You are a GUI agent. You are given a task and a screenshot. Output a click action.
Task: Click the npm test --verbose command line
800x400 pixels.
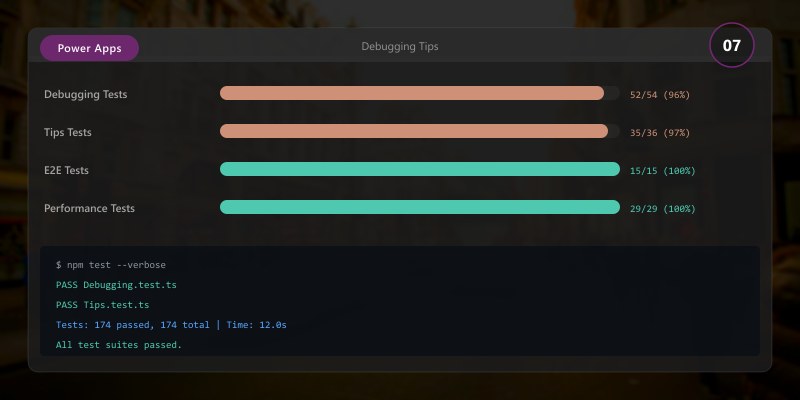tap(111, 265)
